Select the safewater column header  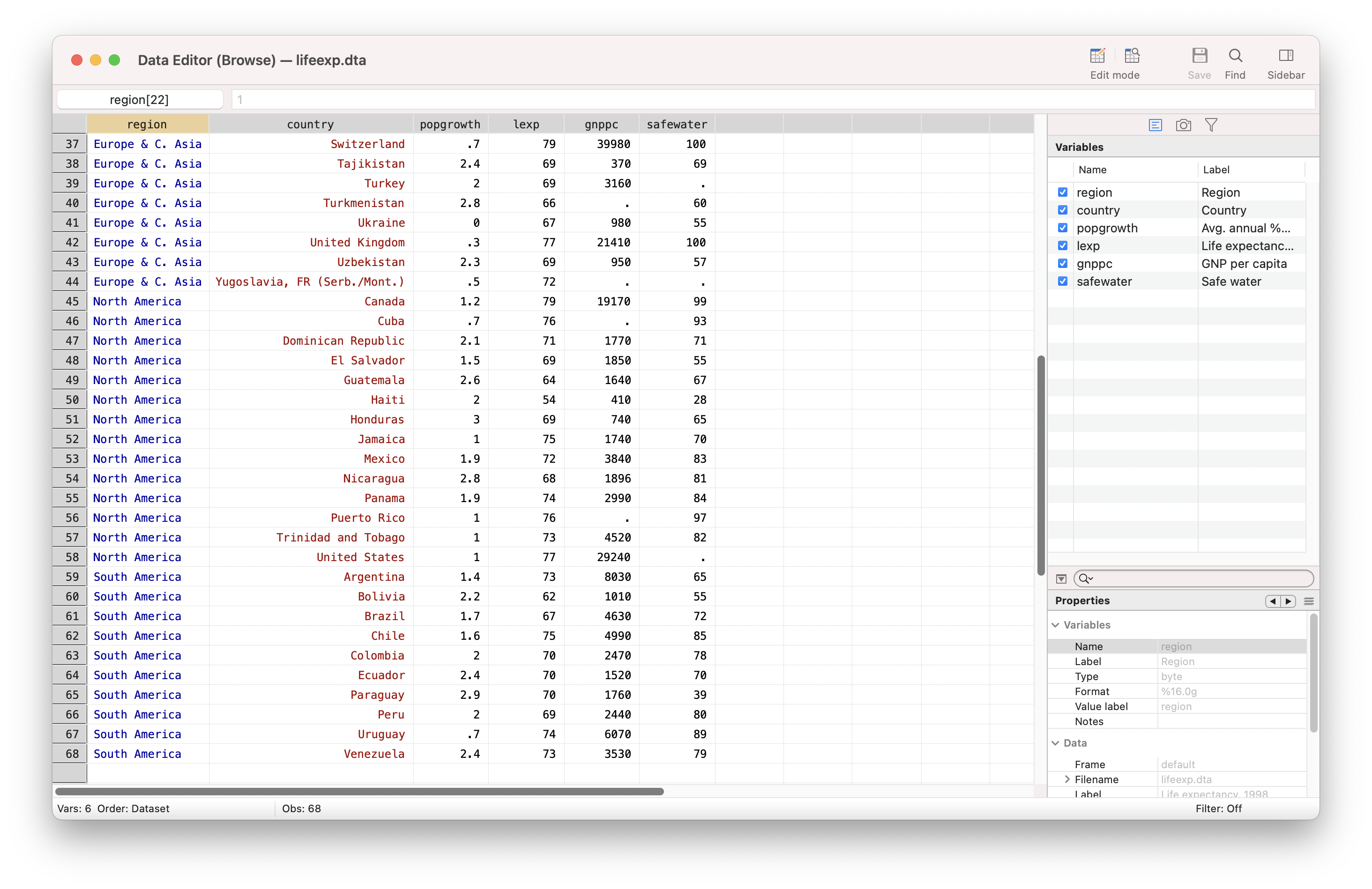click(x=677, y=125)
